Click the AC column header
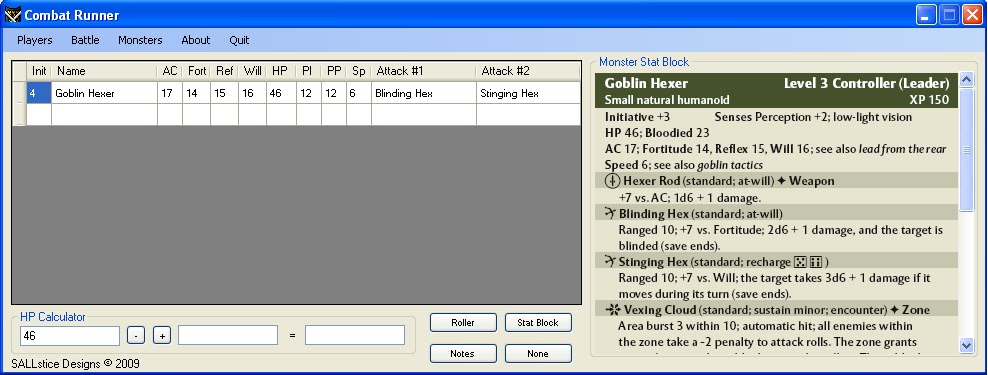988x375 pixels. point(169,71)
